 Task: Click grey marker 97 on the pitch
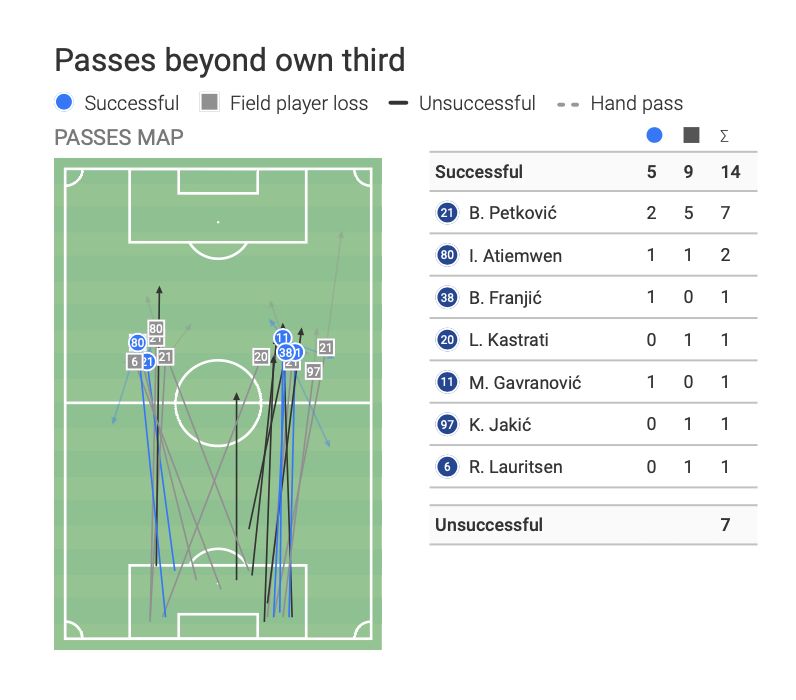(313, 371)
